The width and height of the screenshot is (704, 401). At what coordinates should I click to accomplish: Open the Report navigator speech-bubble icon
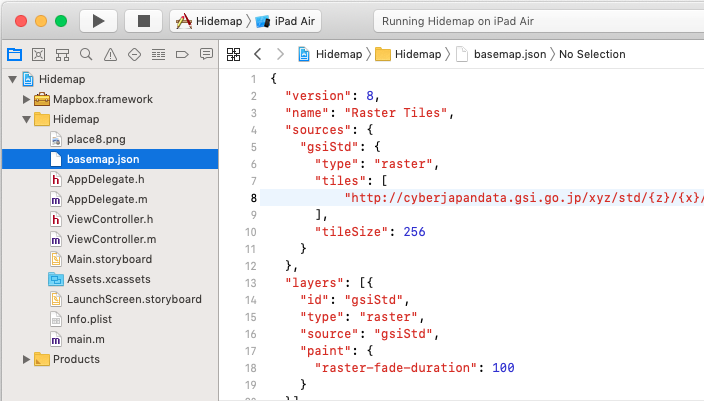pyautogui.click(x=205, y=54)
